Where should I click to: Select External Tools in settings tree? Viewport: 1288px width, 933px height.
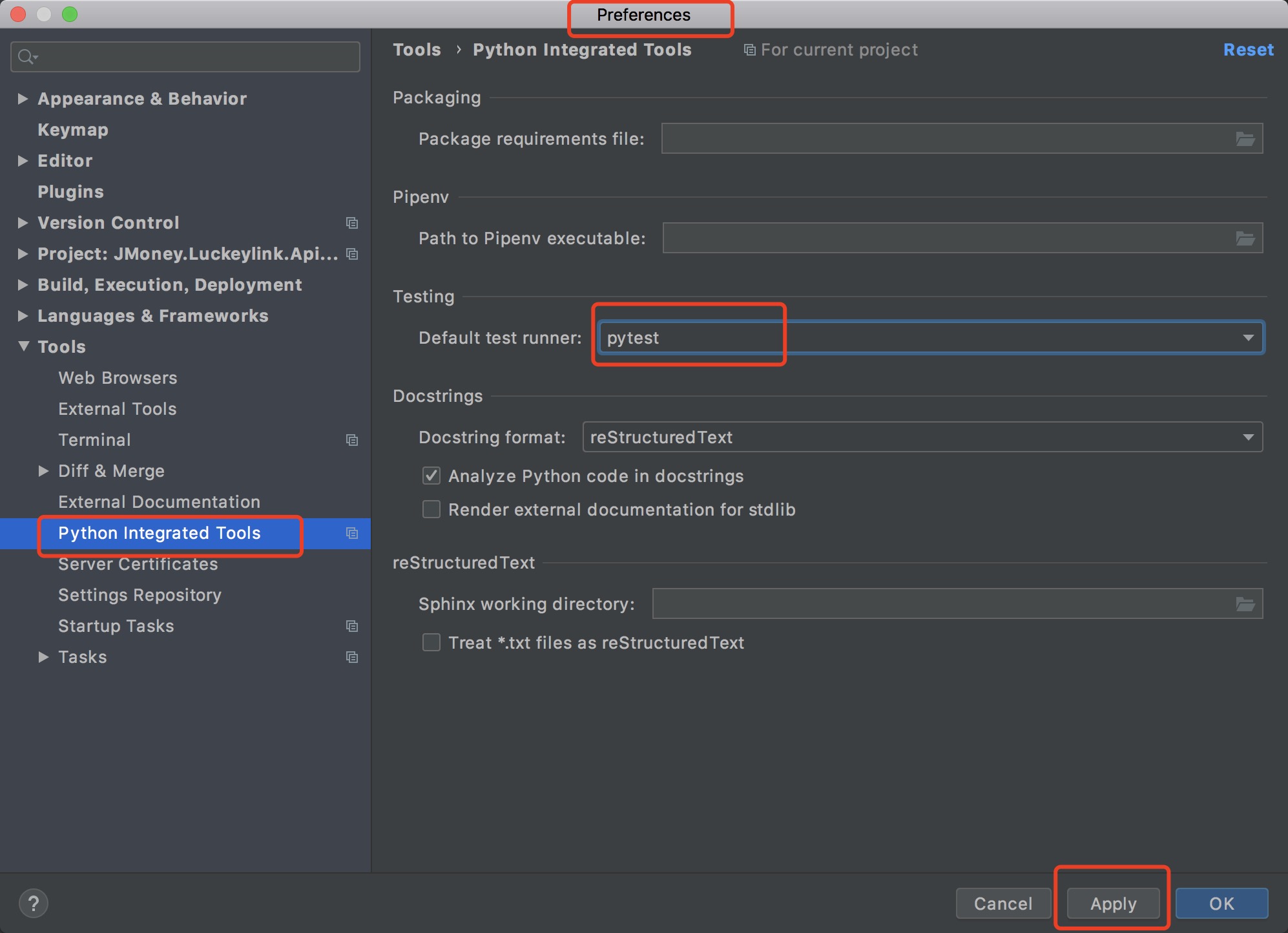click(117, 409)
